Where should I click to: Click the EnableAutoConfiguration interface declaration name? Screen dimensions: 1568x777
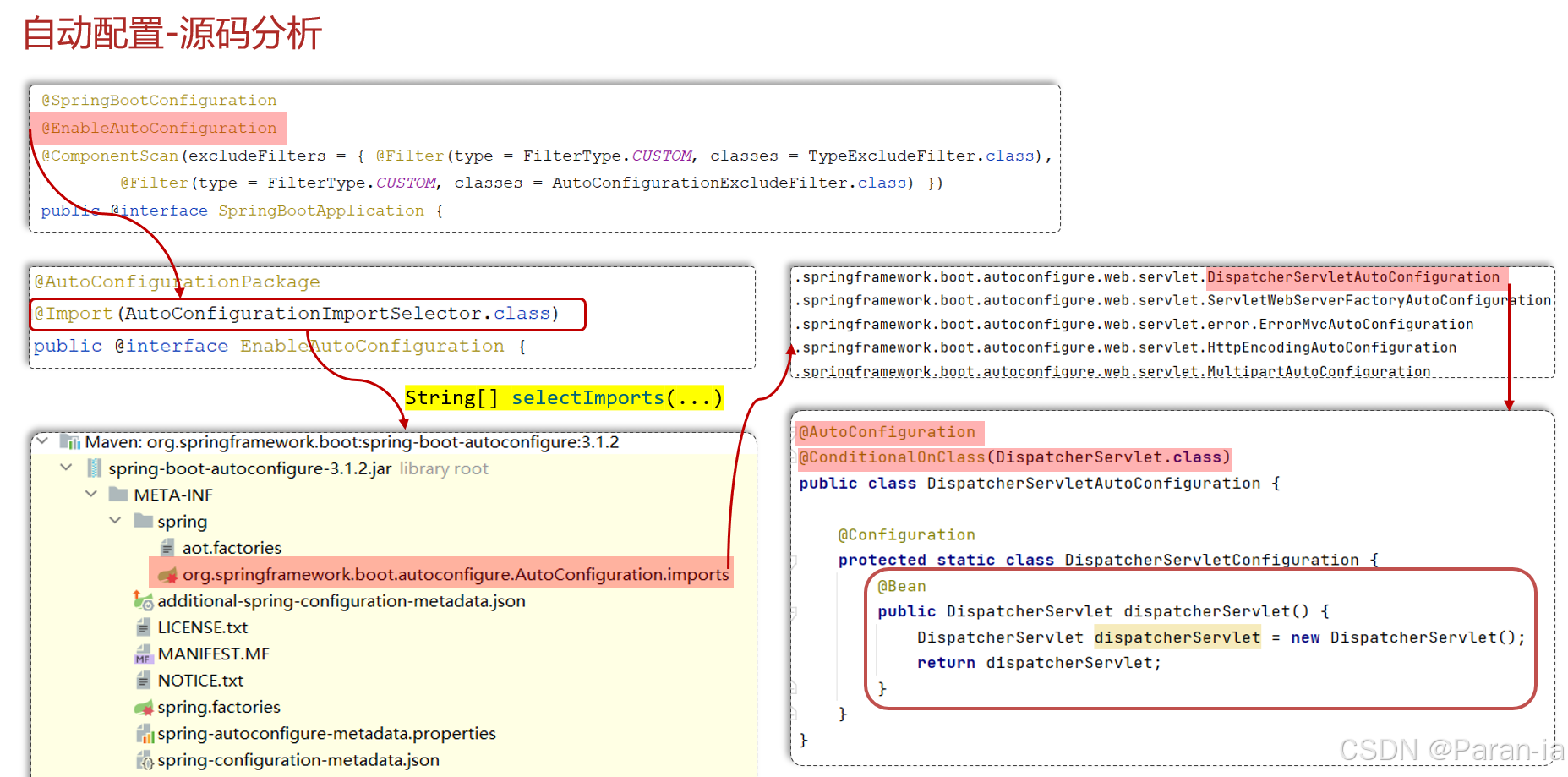[x=372, y=346]
